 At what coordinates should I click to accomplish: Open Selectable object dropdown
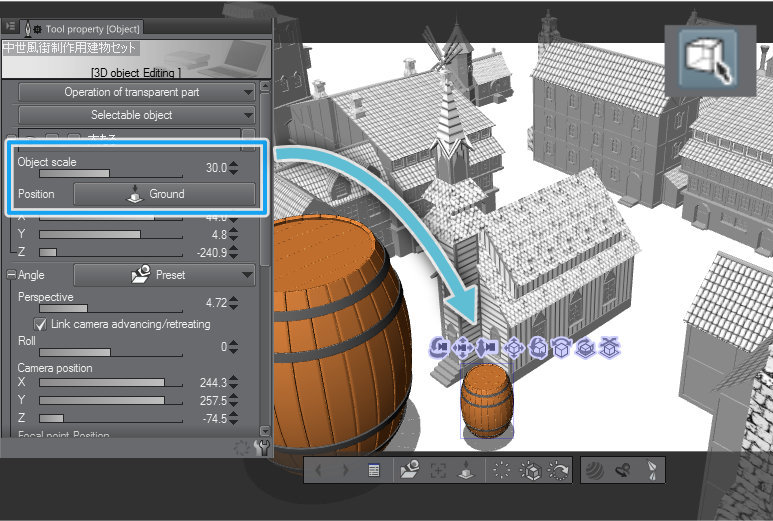(x=137, y=115)
